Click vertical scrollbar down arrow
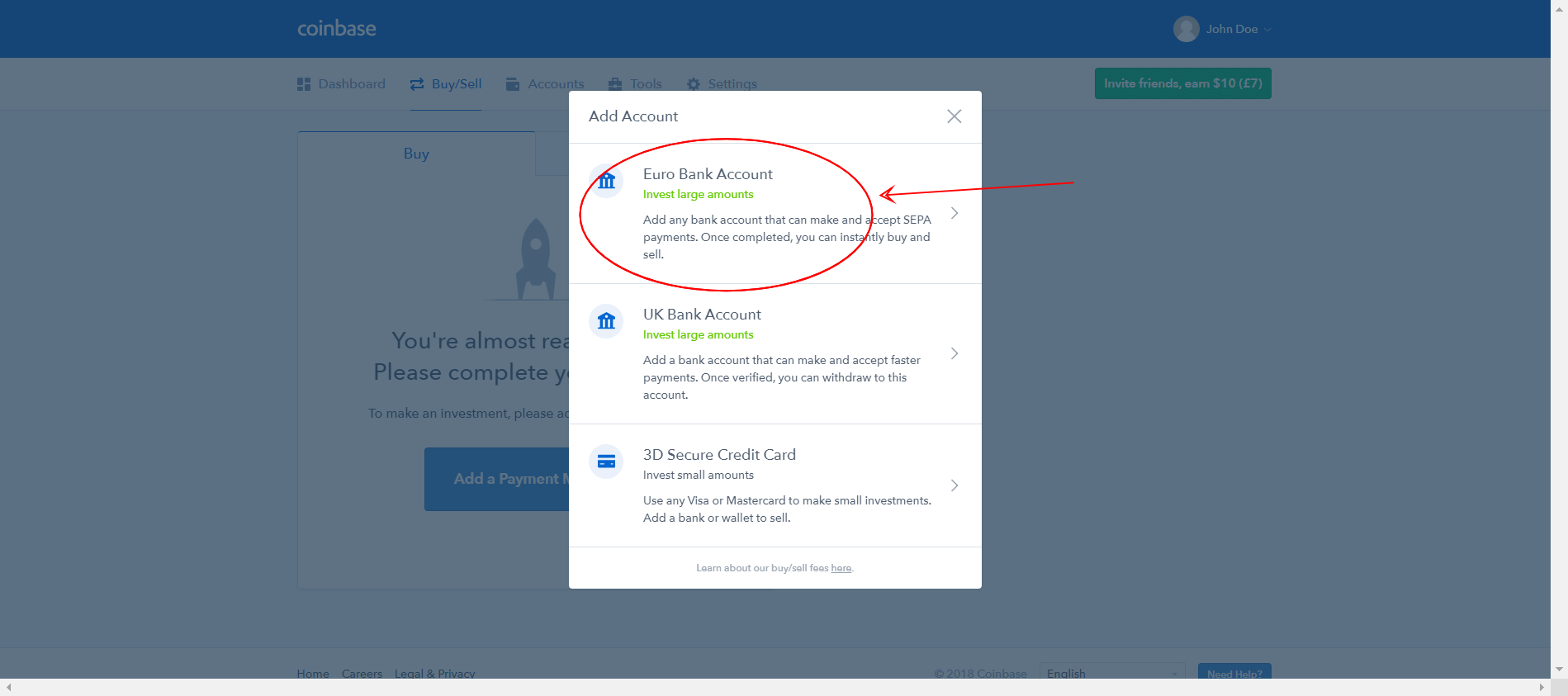The height and width of the screenshot is (696, 1568). pyautogui.click(x=1559, y=670)
